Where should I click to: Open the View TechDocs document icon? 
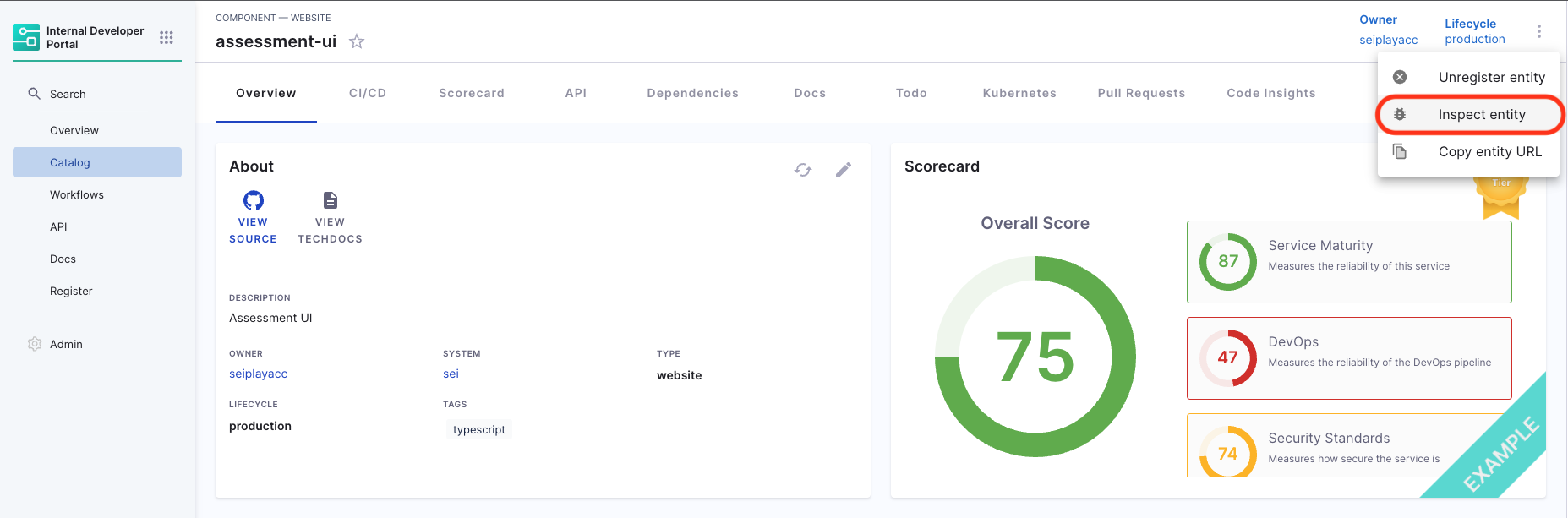[x=330, y=201]
